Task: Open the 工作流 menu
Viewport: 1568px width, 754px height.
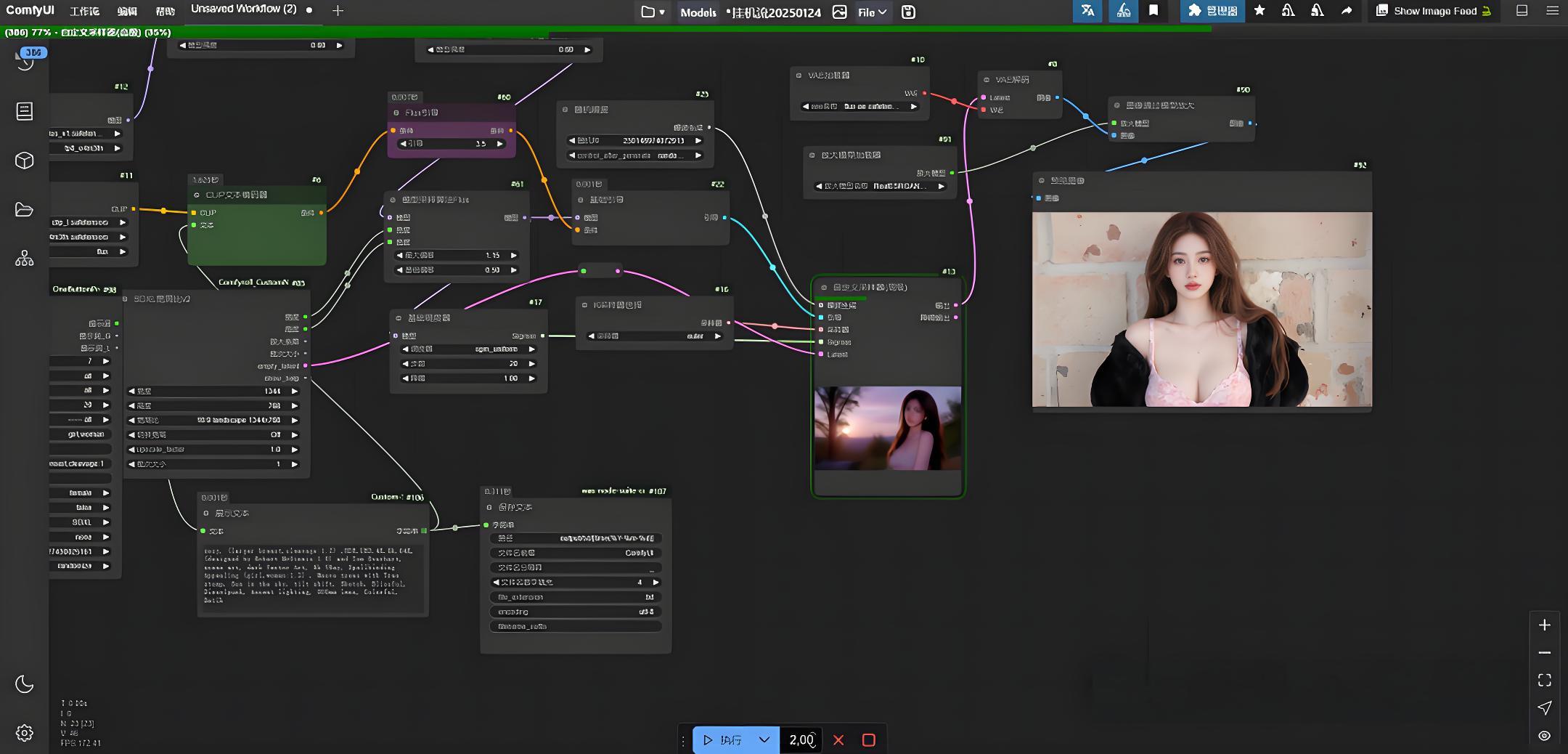Action: [x=84, y=11]
